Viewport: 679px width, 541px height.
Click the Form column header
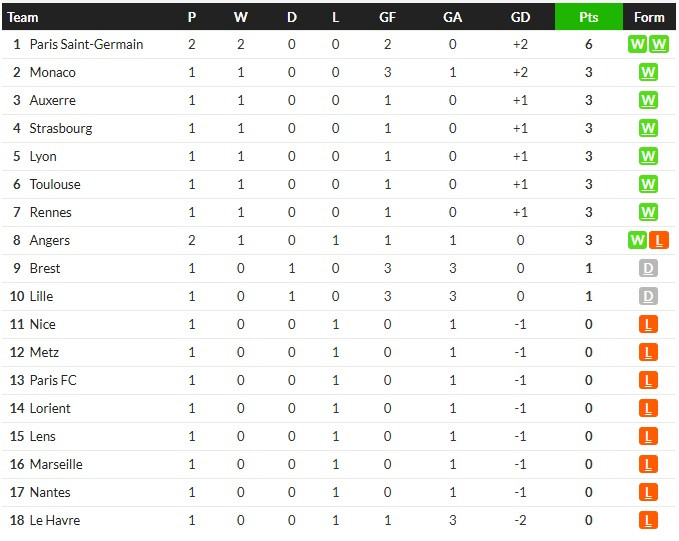click(x=649, y=17)
